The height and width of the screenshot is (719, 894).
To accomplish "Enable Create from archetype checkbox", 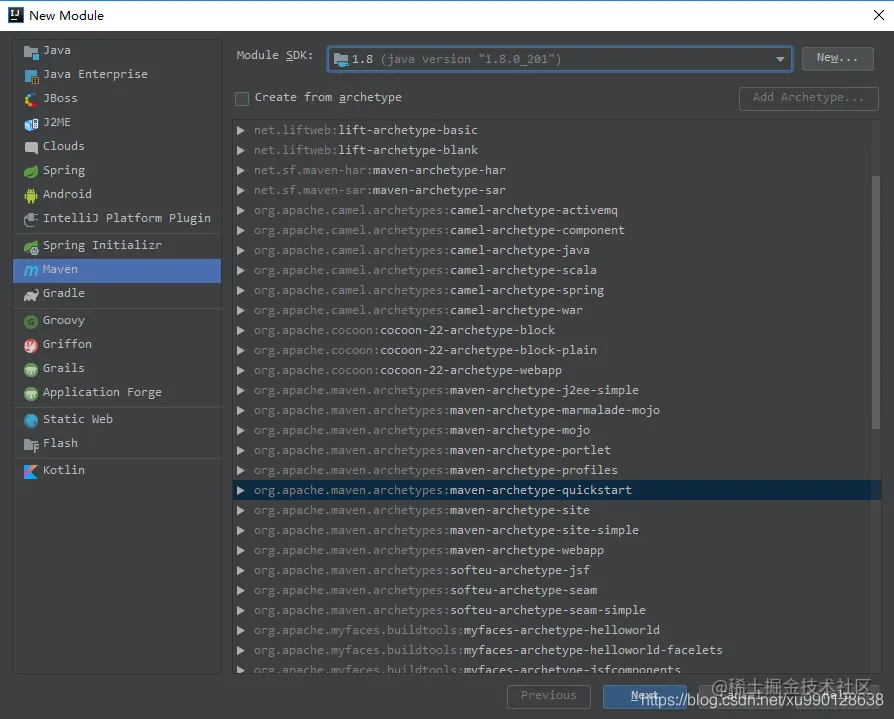I will click(242, 99).
